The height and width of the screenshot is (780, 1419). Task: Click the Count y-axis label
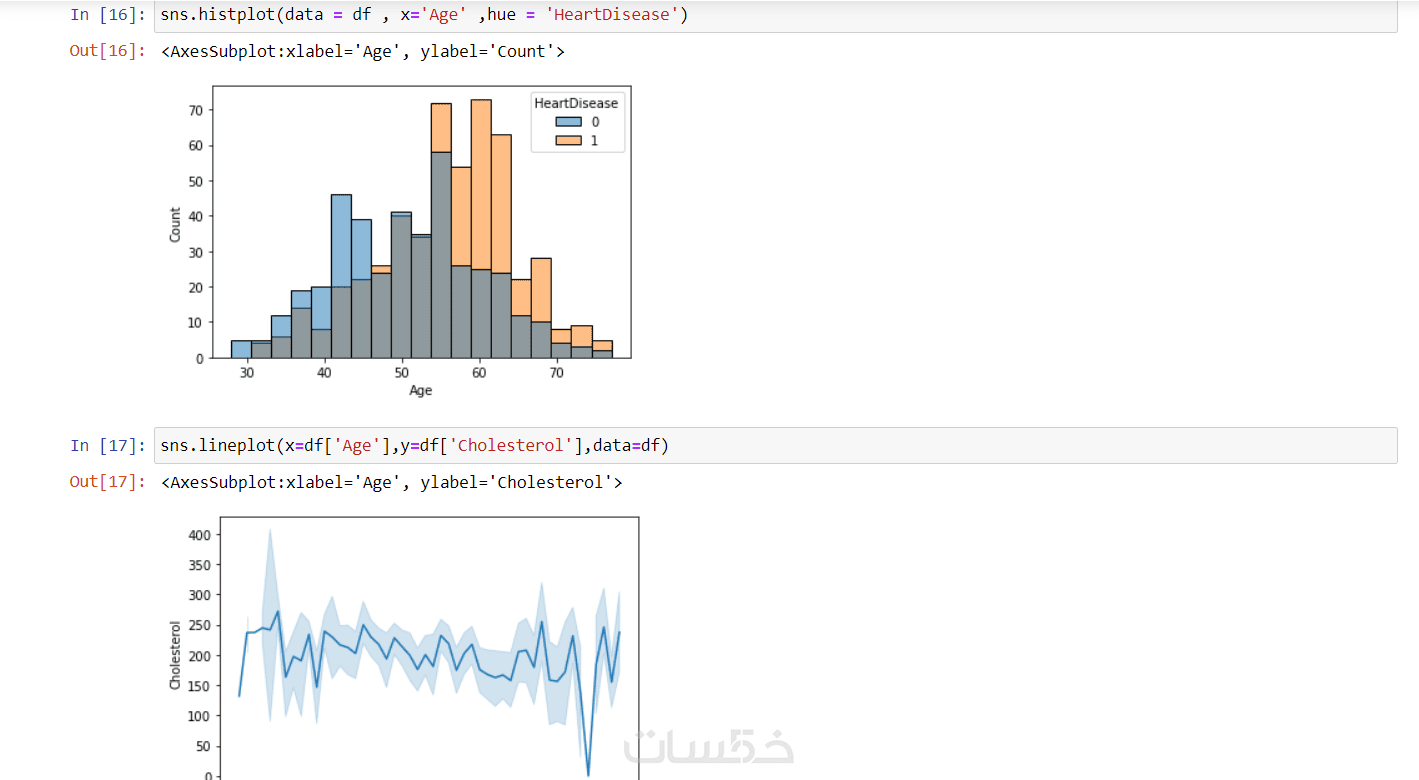click(x=176, y=224)
